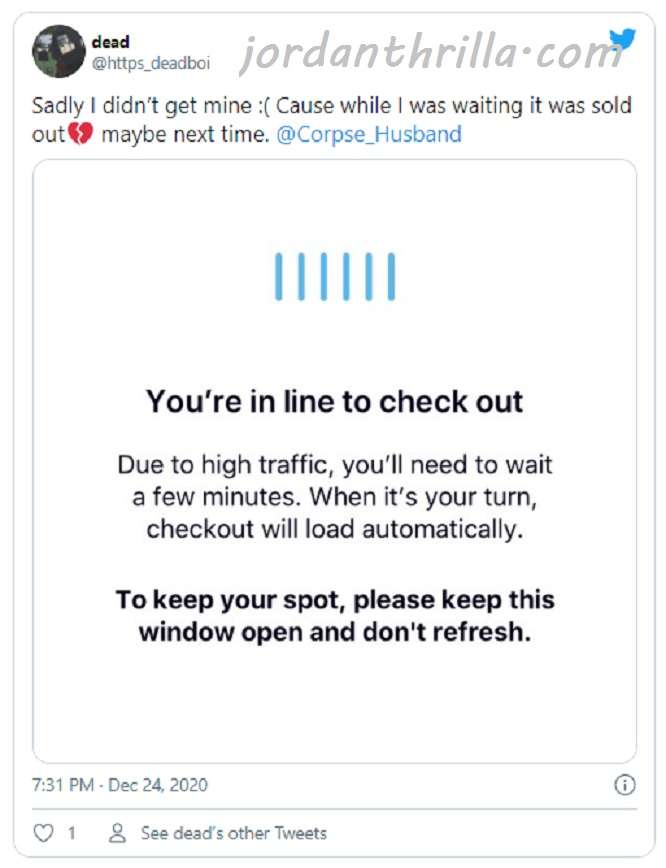The height and width of the screenshot is (868, 666).
Task: Open the @Corpse_Husband mention link
Action: coord(369,135)
